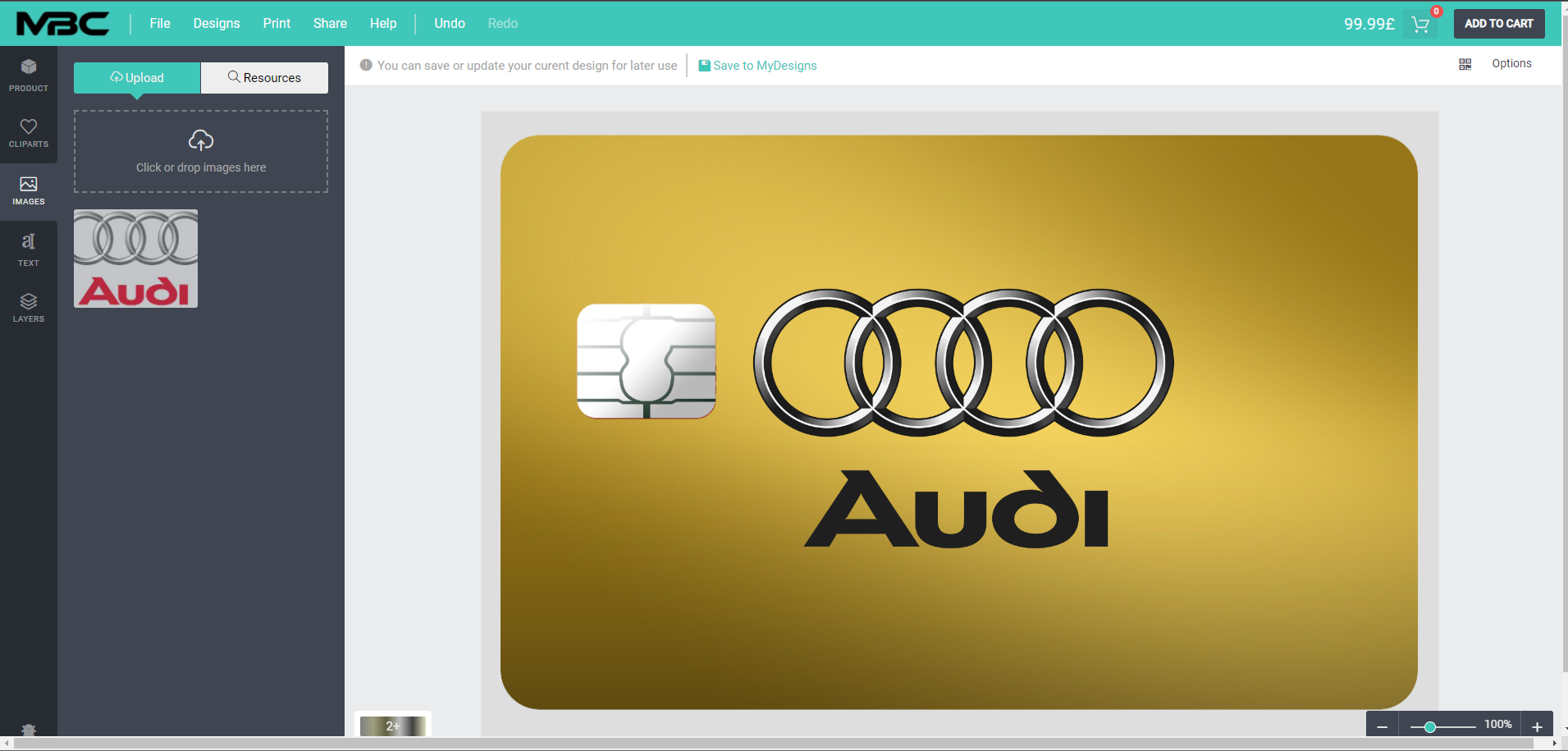Screen dimensions: 1568x751
Task: Open the Cliparts panel
Action: [29, 133]
